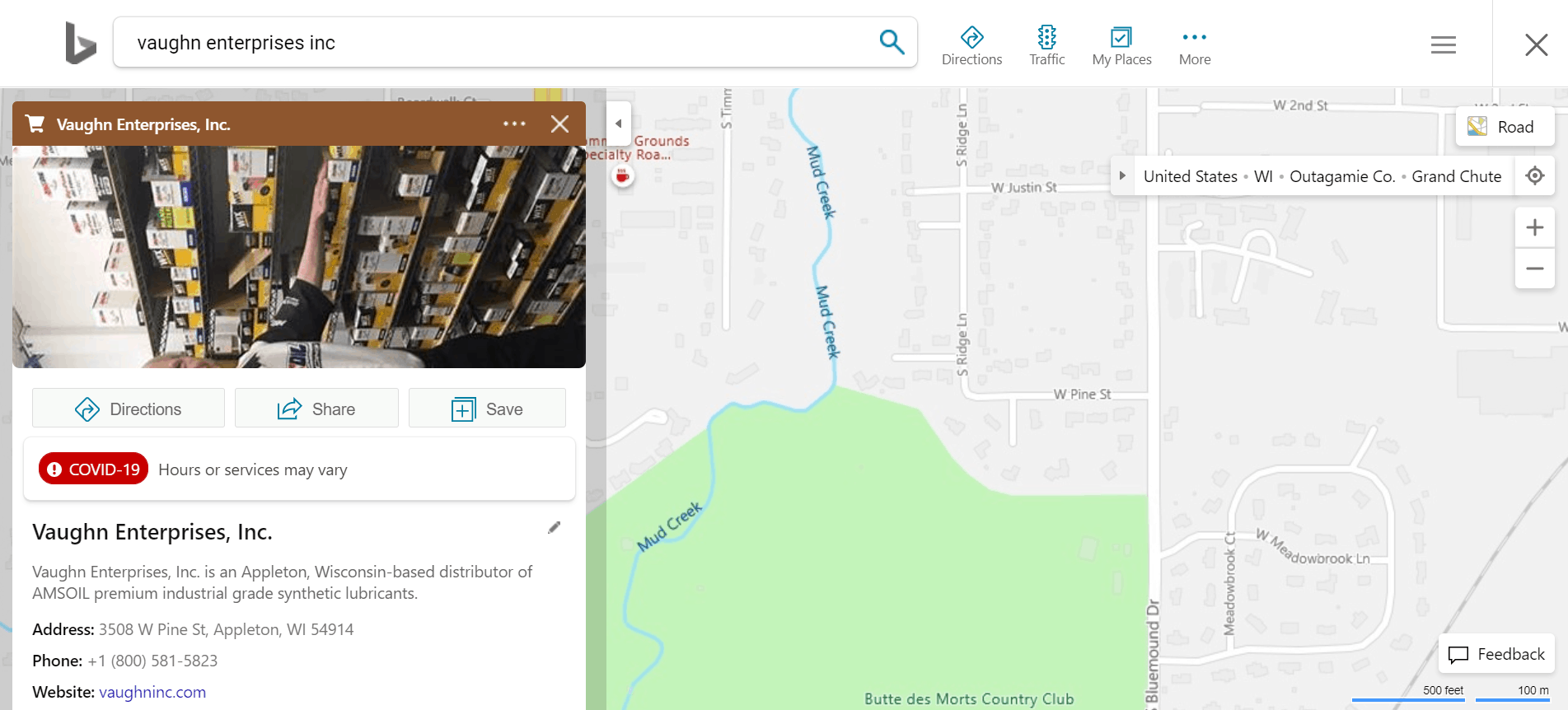Click the search magnifier icon

point(892,42)
